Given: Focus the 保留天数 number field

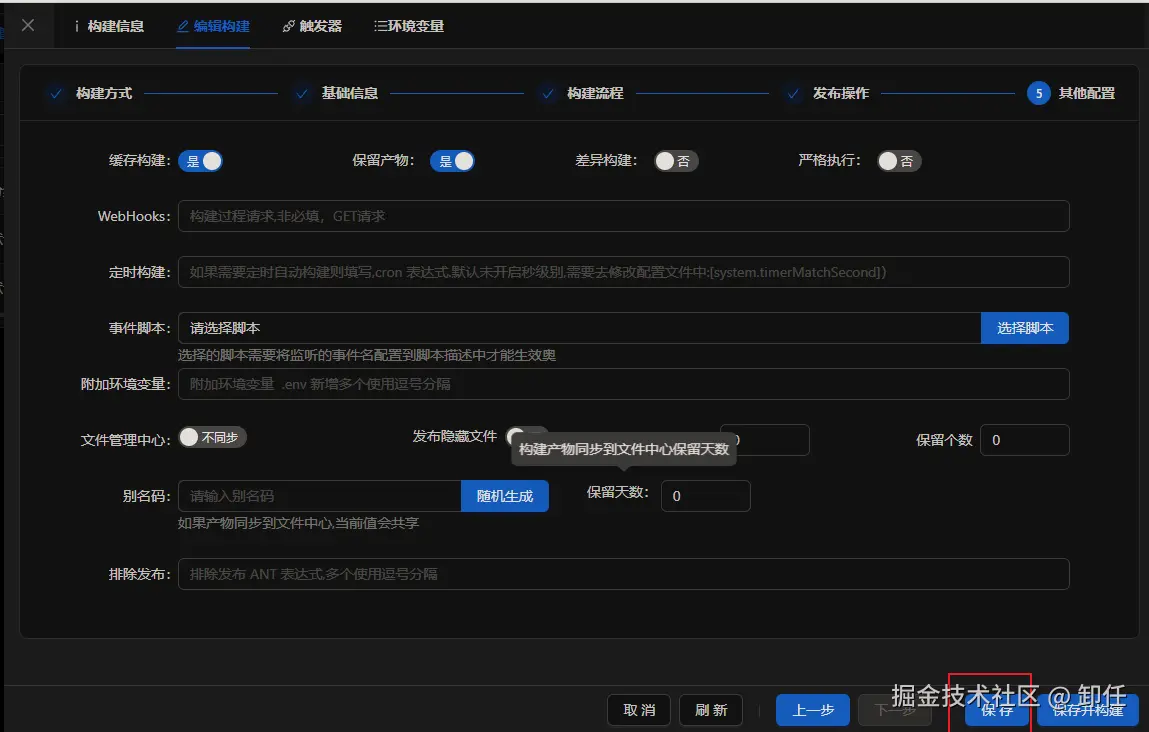Looking at the screenshot, I should (706, 496).
